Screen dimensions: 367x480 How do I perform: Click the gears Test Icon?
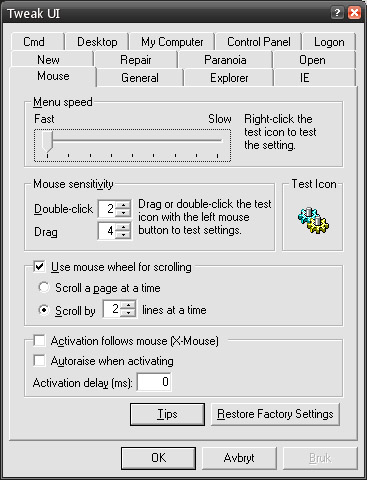[x=313, y=220]
